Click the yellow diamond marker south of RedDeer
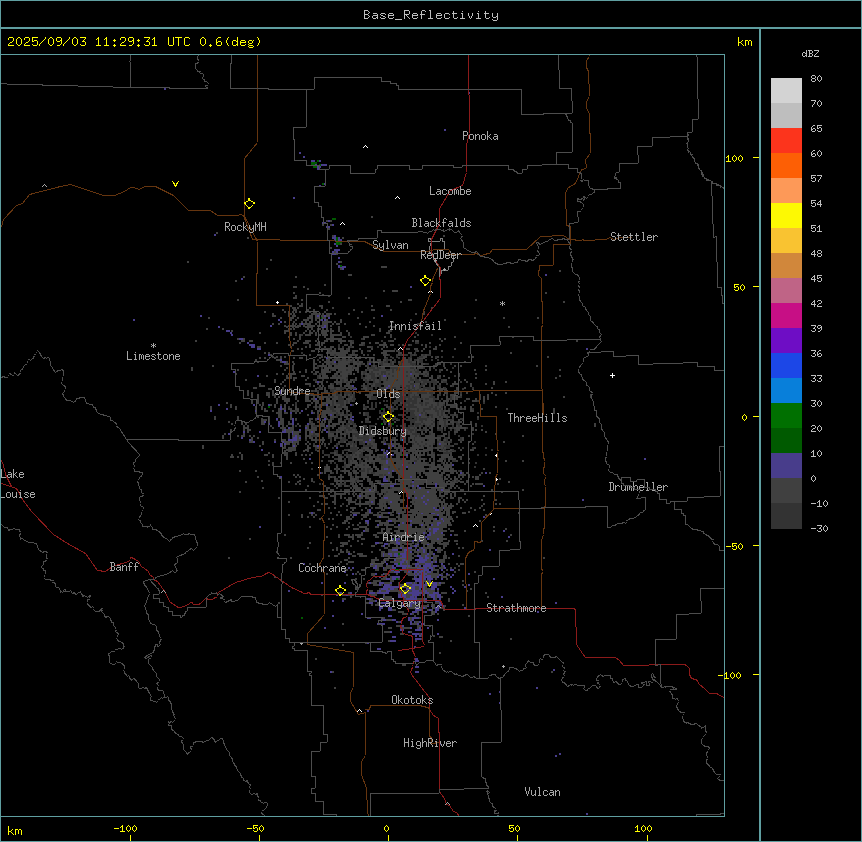This screenshot has width=862, height=842. click(425, 281)
